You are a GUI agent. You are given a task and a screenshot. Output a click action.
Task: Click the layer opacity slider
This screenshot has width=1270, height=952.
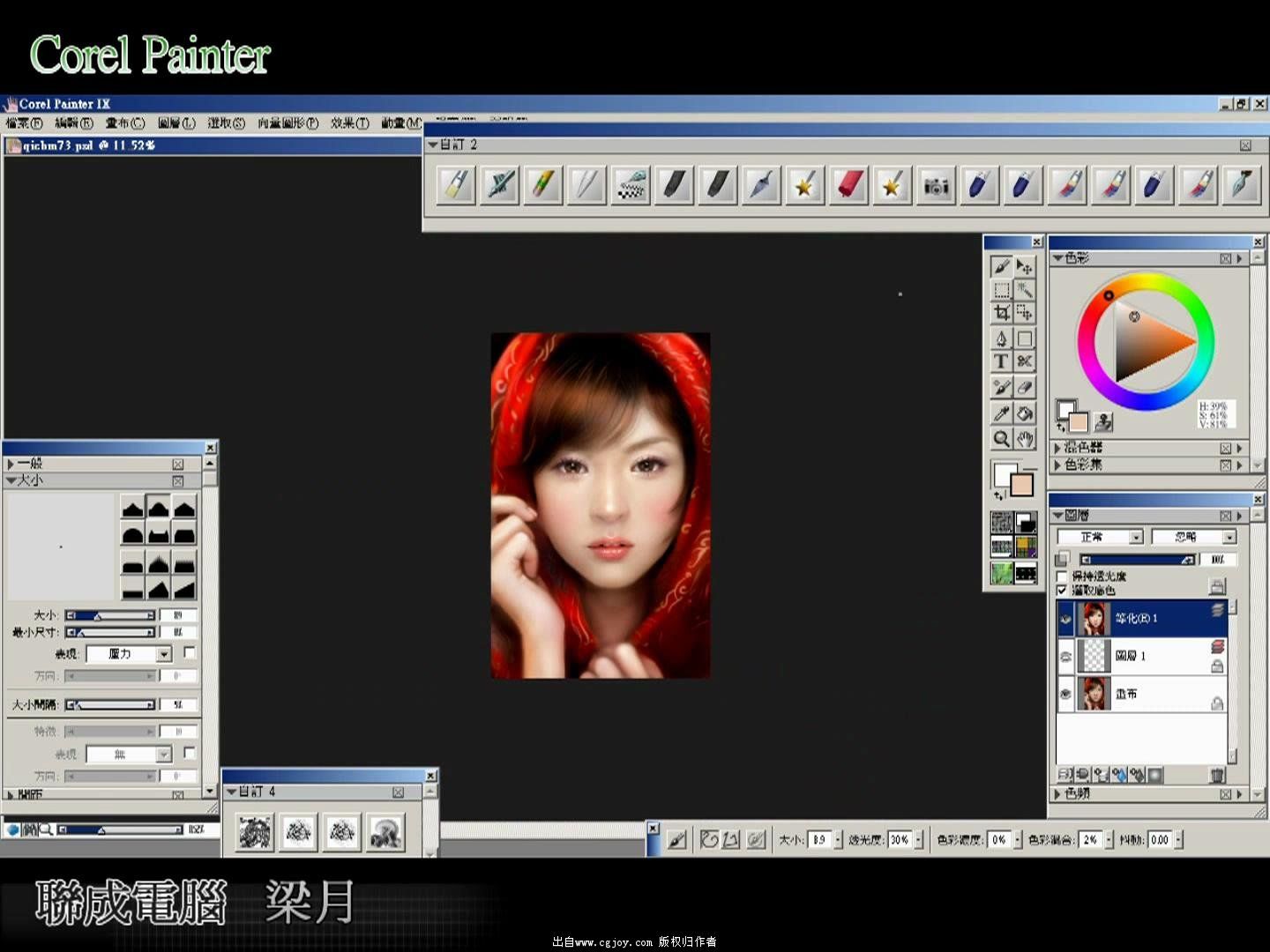(x=1138, y=560)
